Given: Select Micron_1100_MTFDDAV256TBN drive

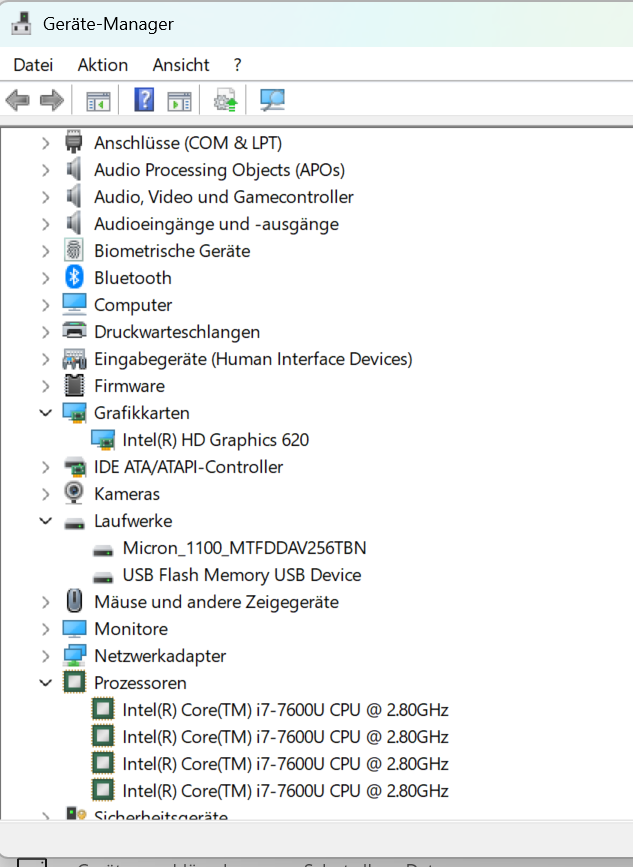Looking at the screenshot, I should pyautogui.click(x=244, y=547).
